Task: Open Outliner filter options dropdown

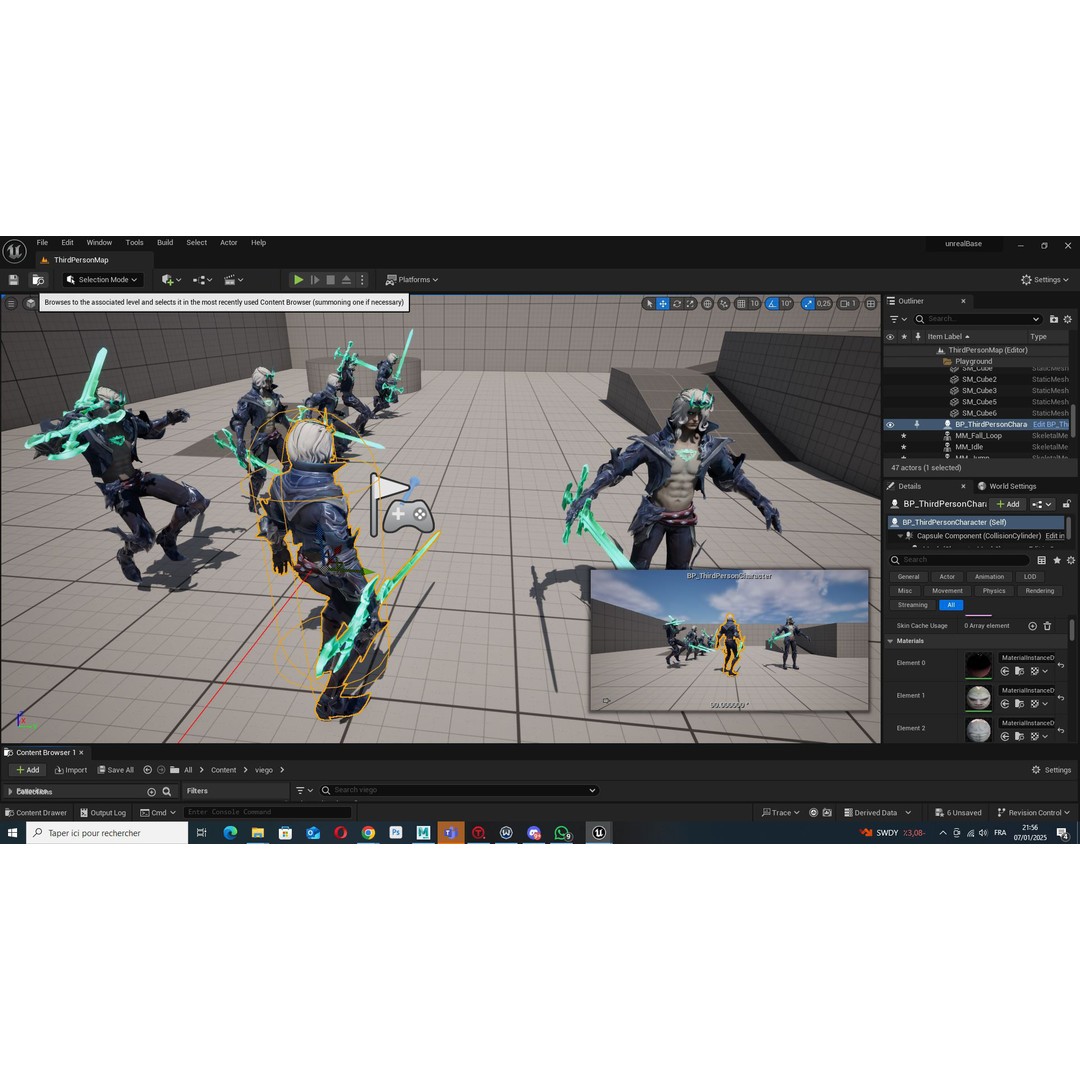Action: [898, 319]
